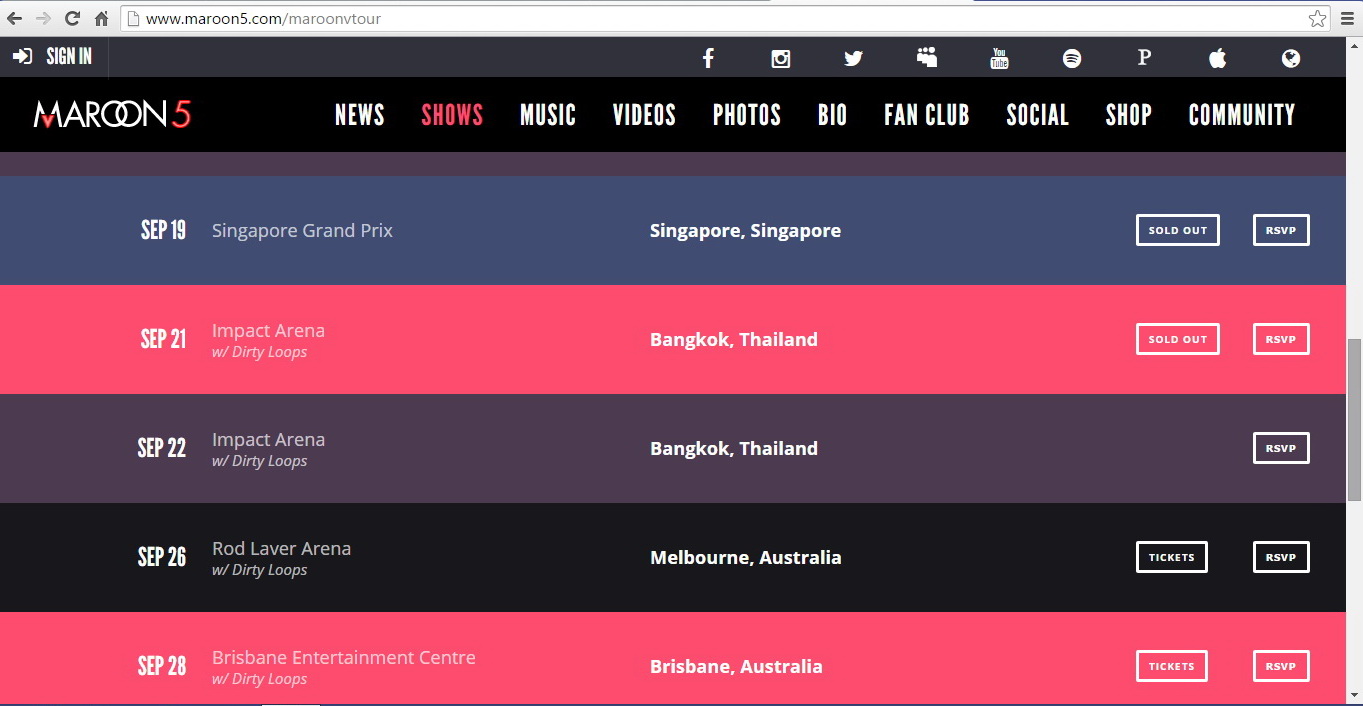
Task: Open Maroon 5 Twitter icon
Action: (x=853, y=58)
